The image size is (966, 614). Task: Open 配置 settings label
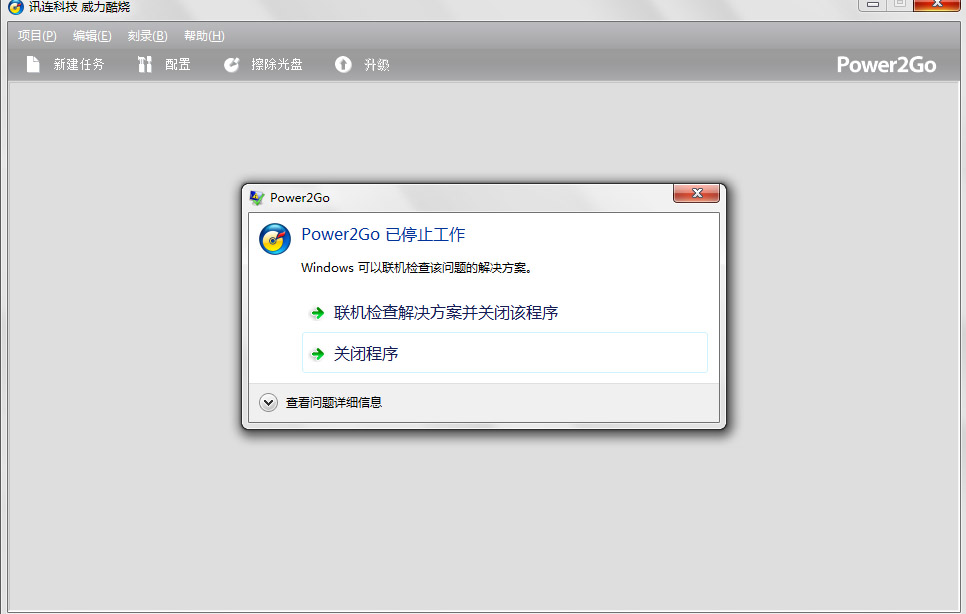tap(178, 64)
